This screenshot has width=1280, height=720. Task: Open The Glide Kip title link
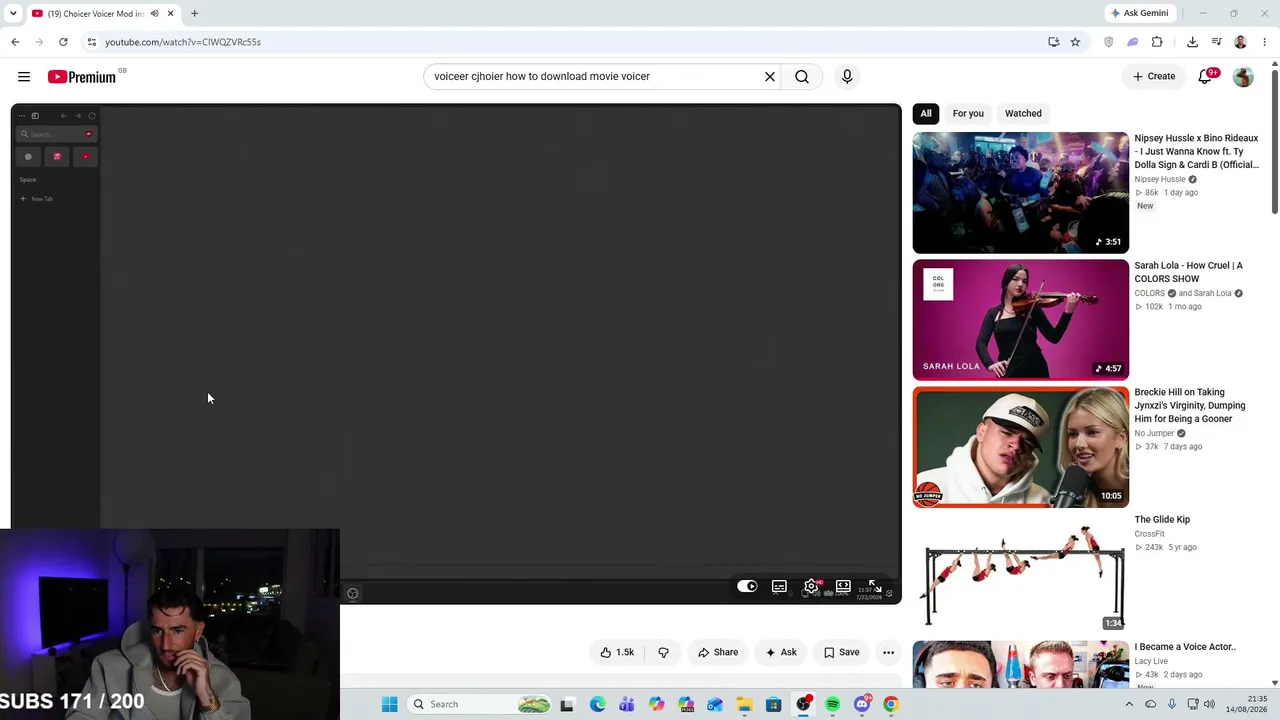tap(1162, 520)
